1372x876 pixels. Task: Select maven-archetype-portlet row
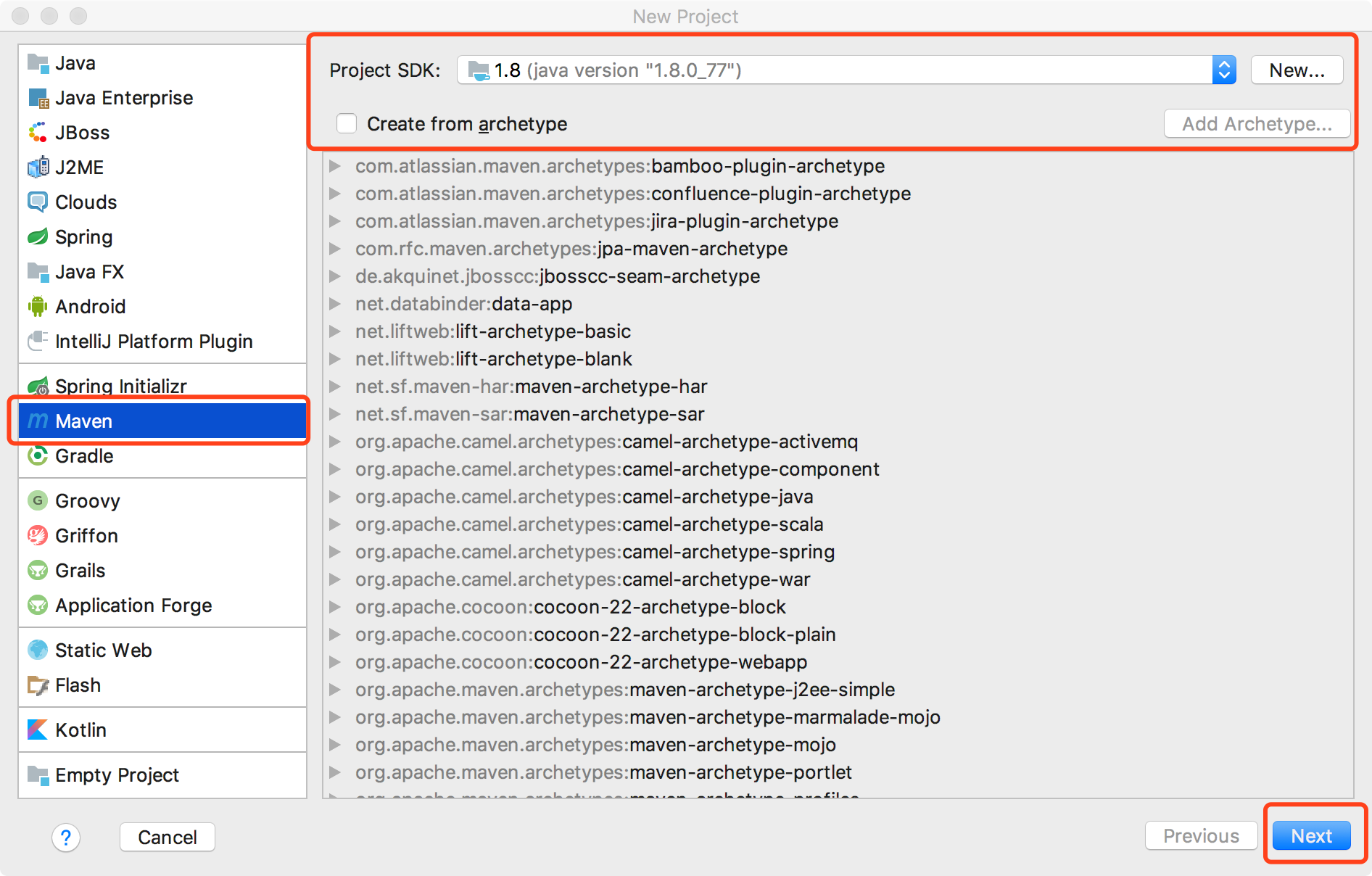838,772
